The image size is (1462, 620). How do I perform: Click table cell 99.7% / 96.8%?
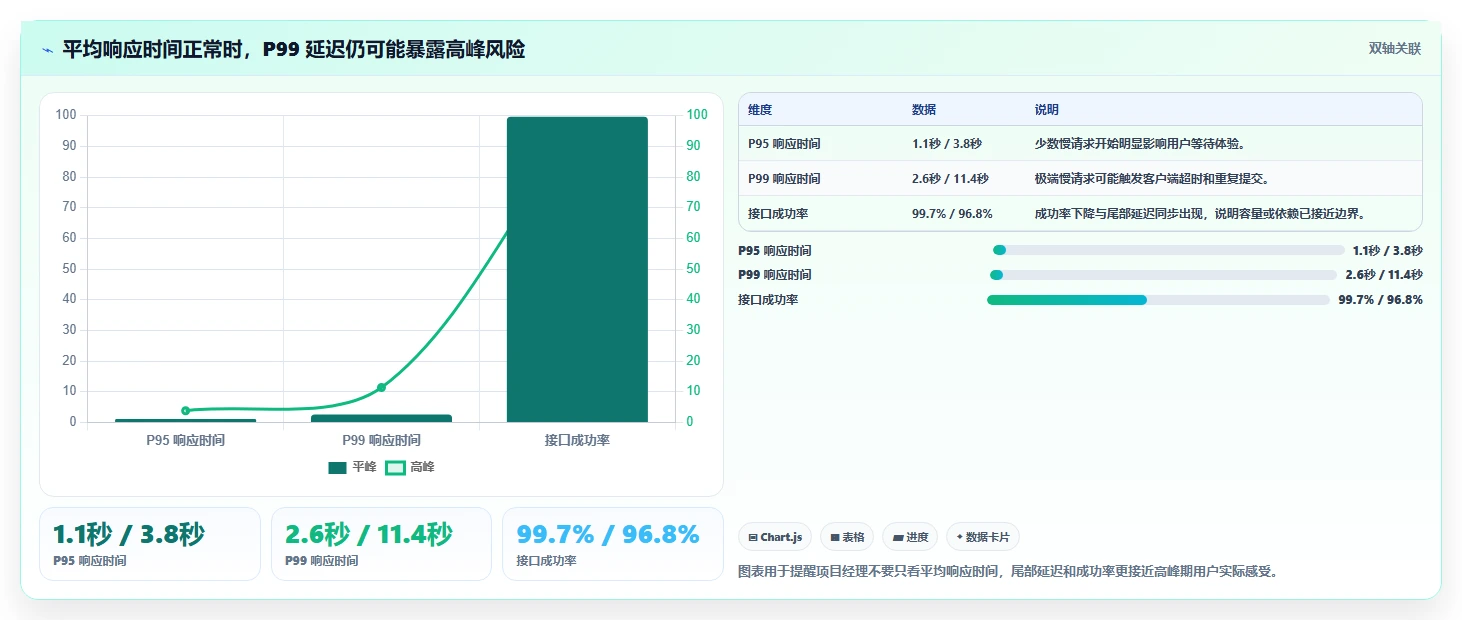pyautogui.click(x=952, y=214)
